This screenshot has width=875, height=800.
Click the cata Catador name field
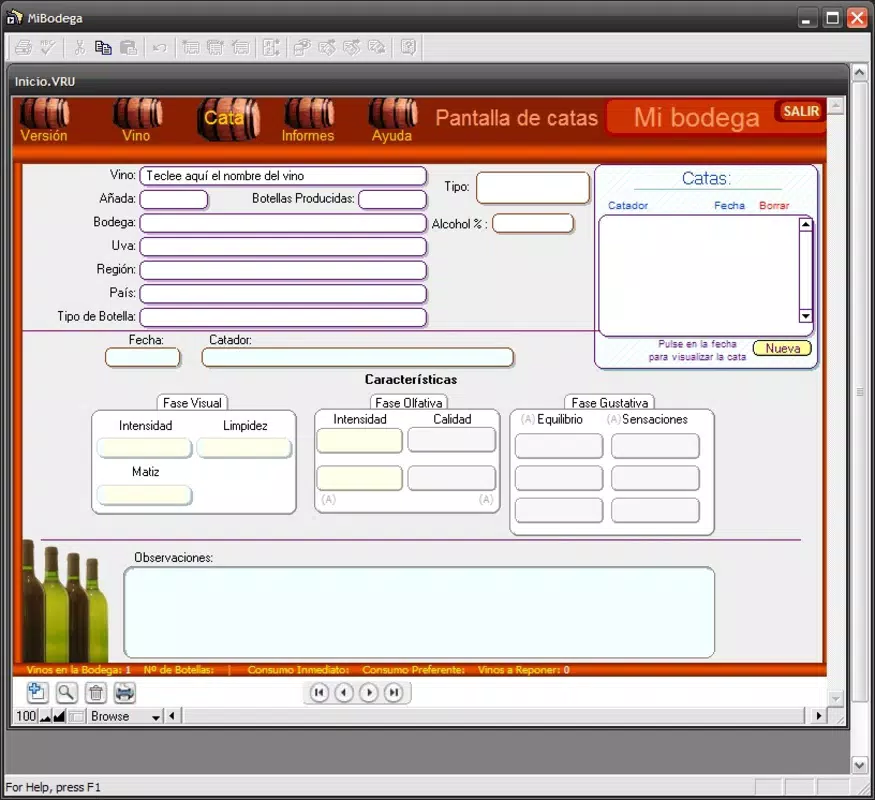358,358
